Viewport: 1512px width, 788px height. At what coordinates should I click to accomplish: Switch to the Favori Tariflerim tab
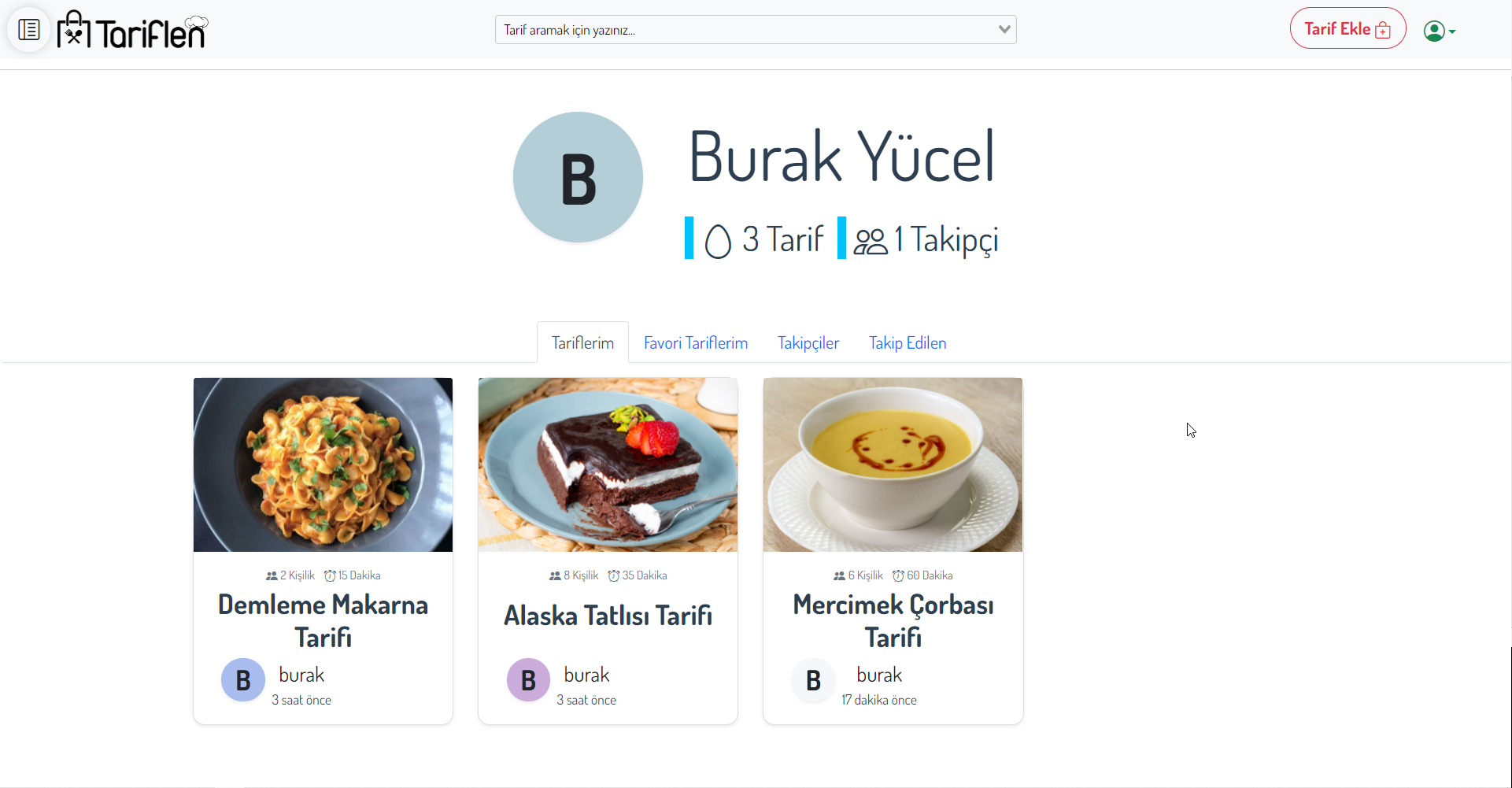click(696, 343)
